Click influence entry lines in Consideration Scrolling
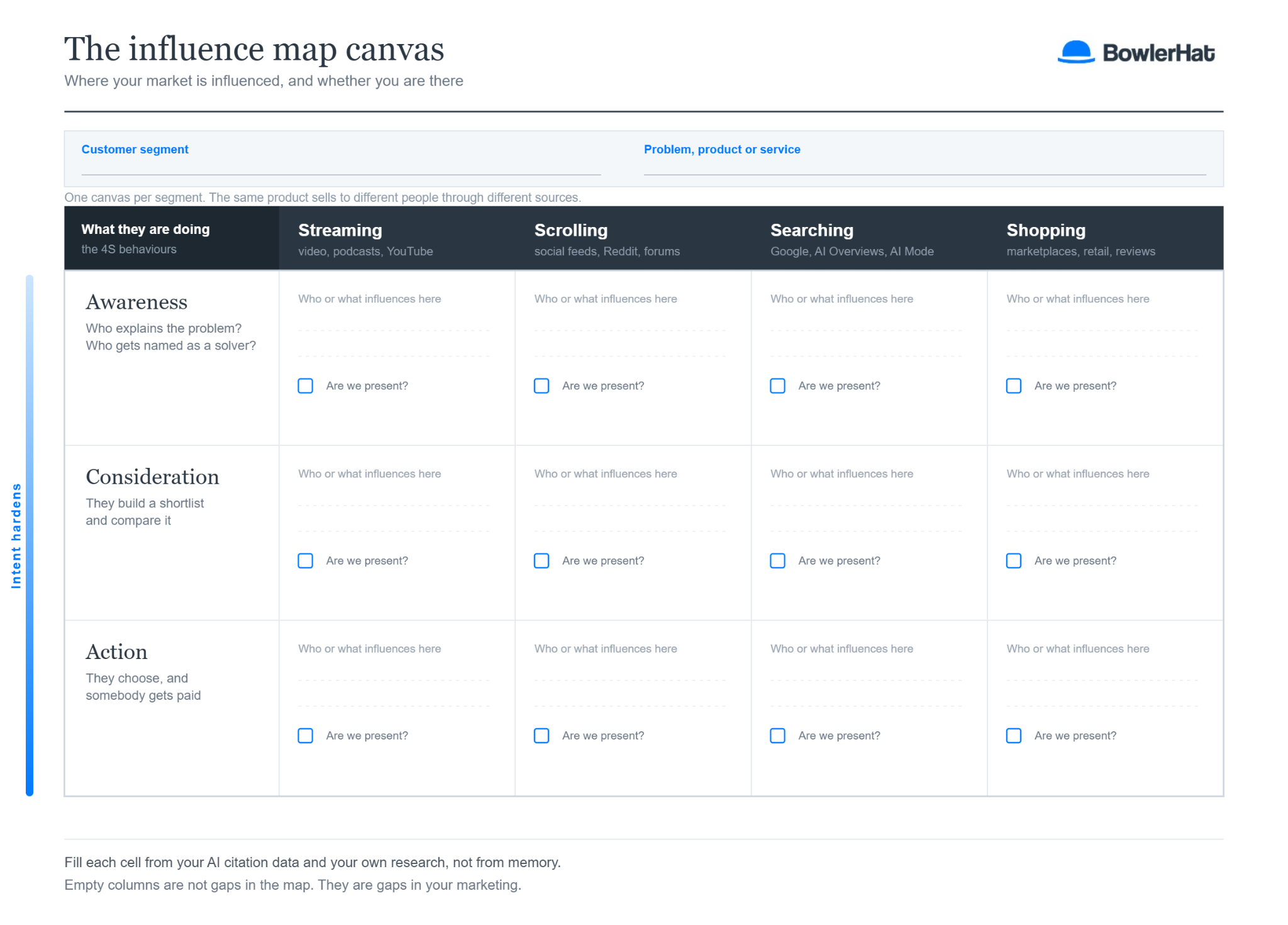 pyautogui.click(x=630, y=518)
